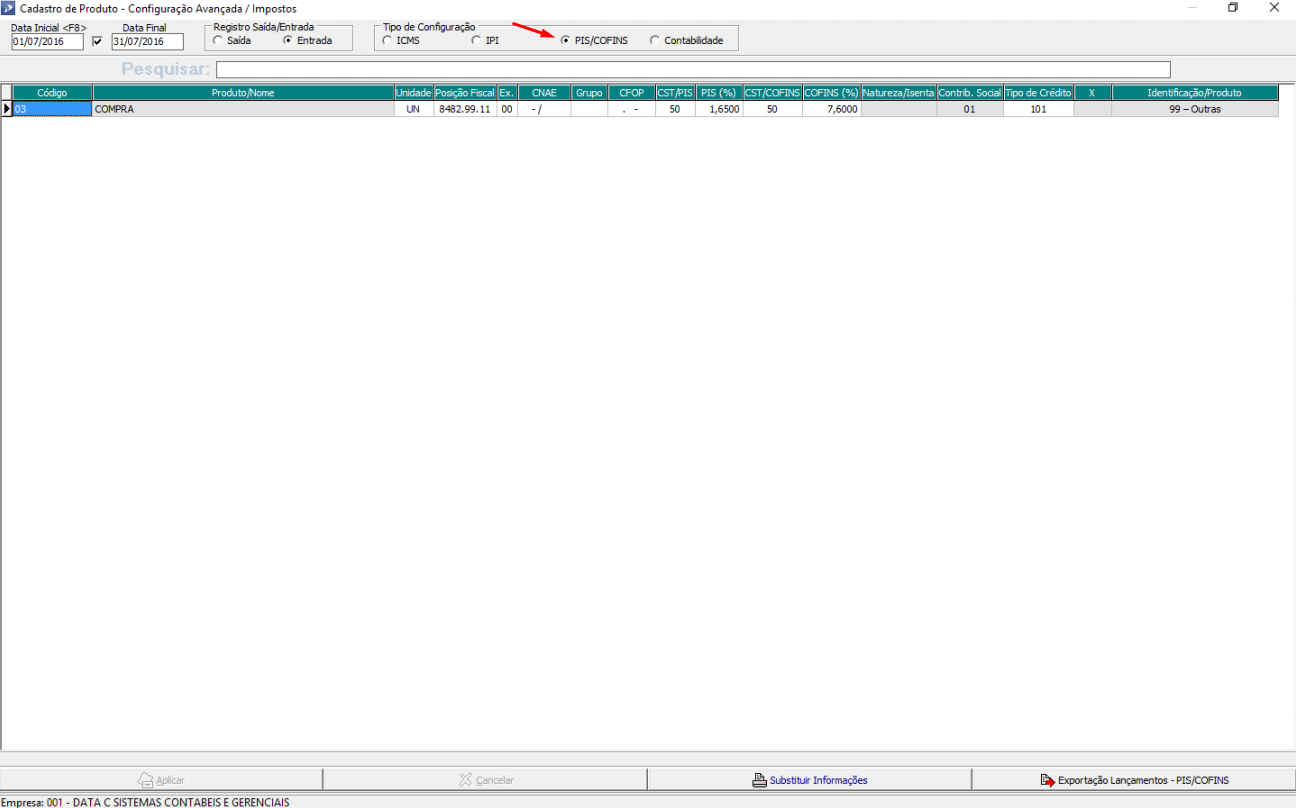Click the Produto/Nome column header
This screenshot has height=808, width=1296.
coord(243,92)
